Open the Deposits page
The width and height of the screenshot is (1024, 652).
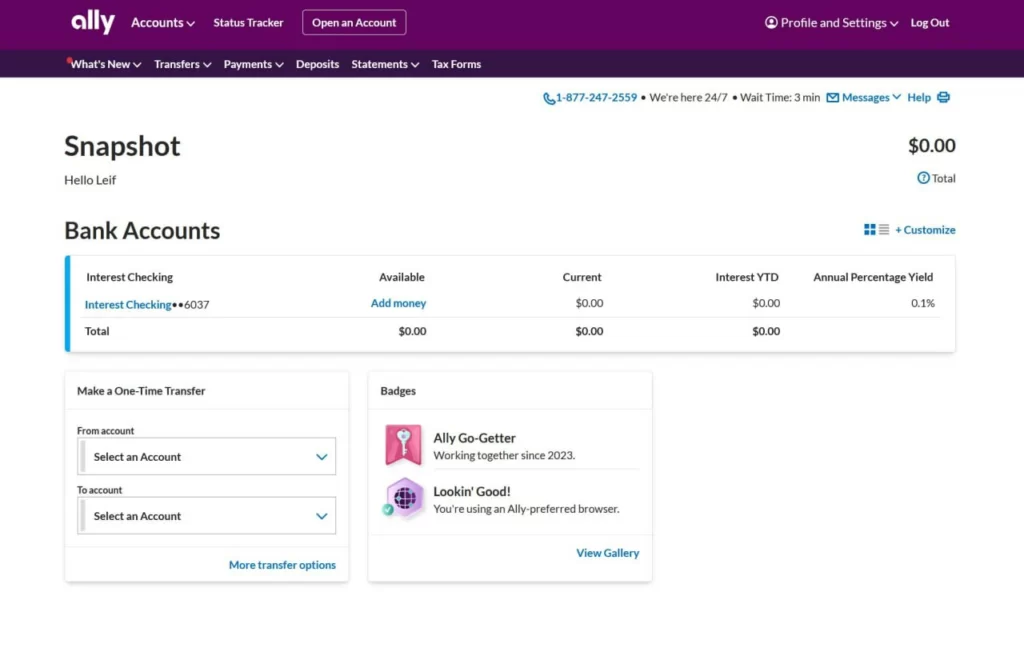pyautogui.click(x=317, y=64)
